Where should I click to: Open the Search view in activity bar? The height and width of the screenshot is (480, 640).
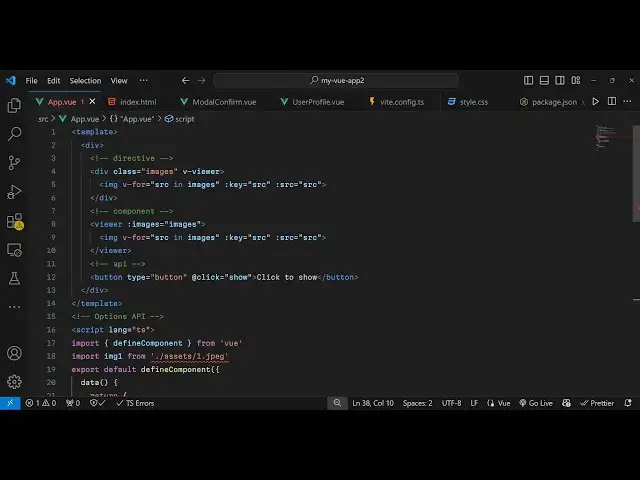14,134
